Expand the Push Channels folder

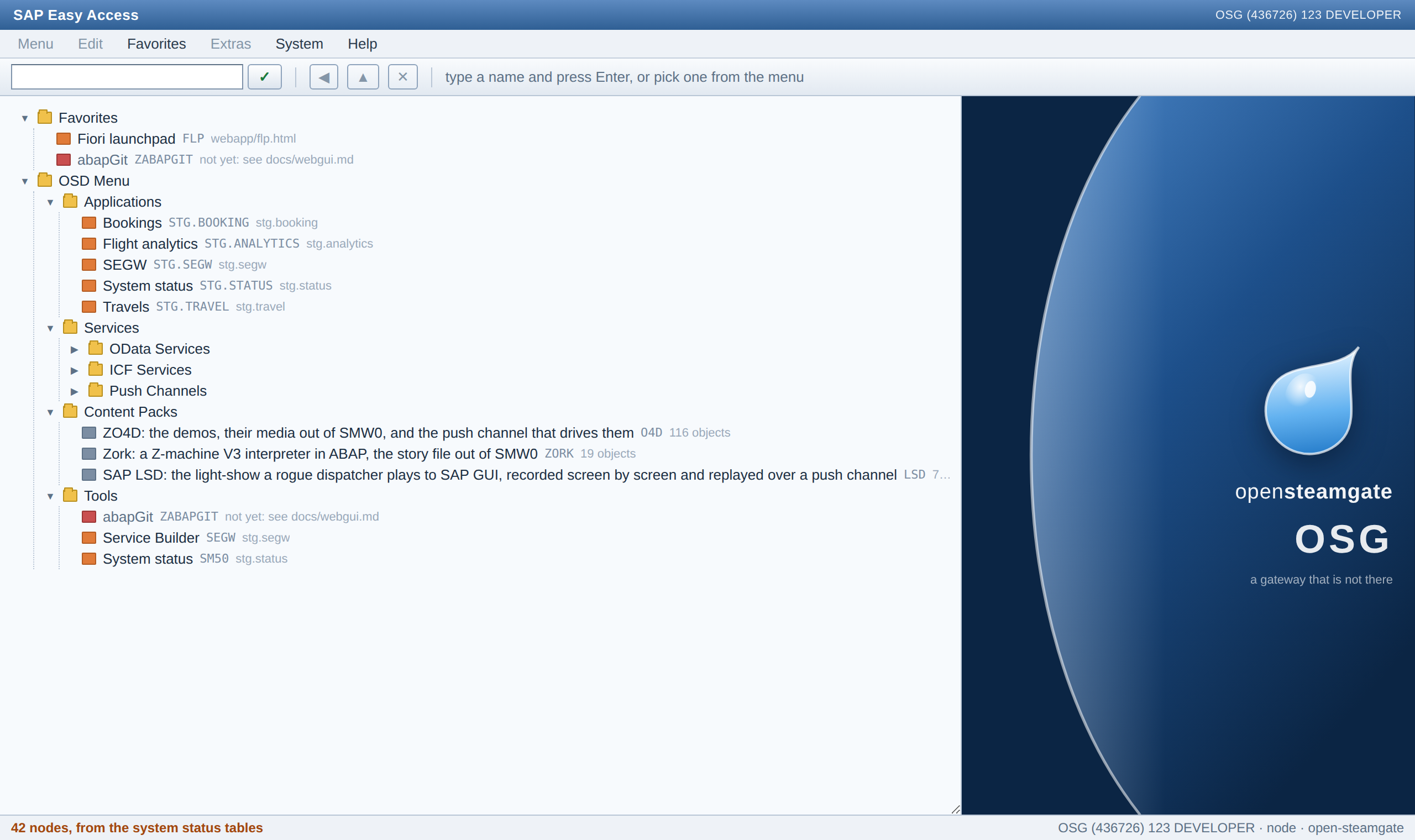coord(74,391)
